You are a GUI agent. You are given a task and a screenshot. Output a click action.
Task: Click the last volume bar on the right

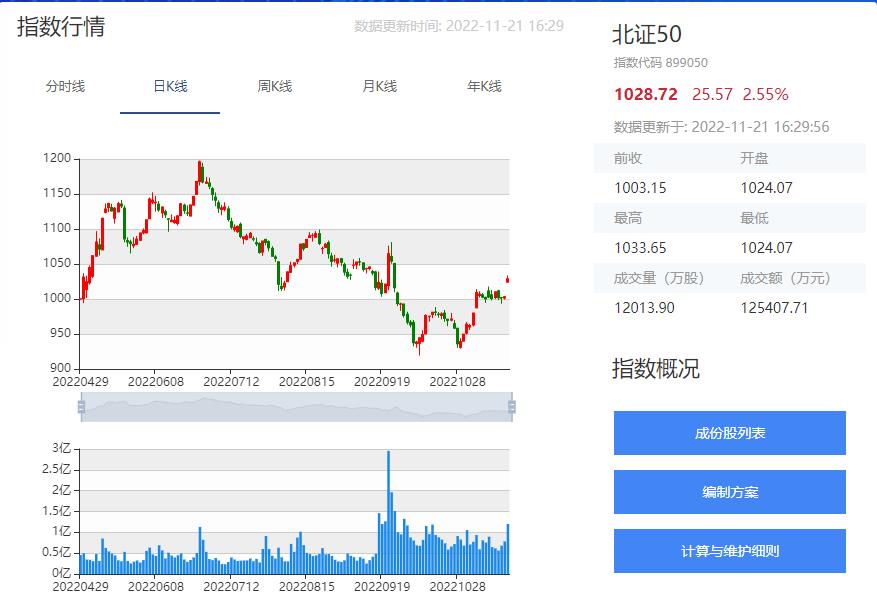[x=508, y=548]
